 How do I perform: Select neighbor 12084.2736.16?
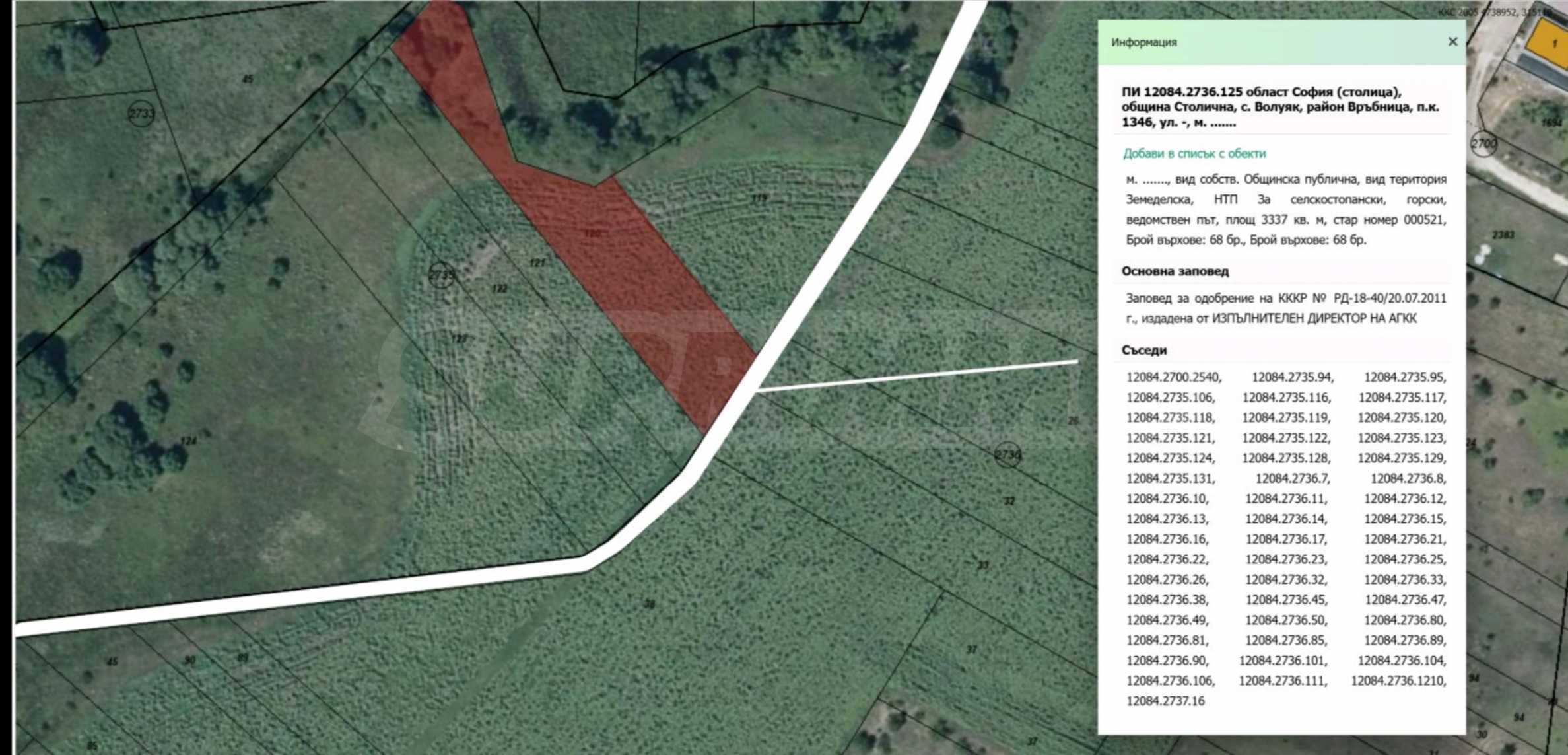point(1167,539)
